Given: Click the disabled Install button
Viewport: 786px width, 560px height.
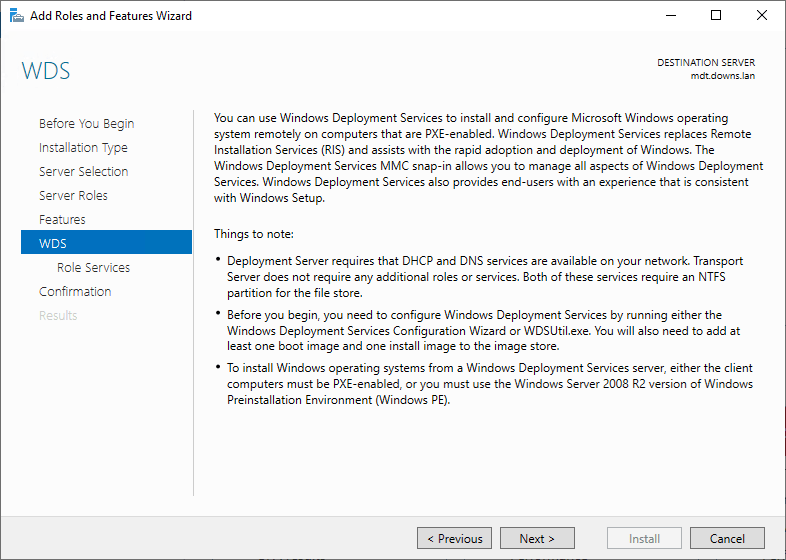Looking at the screenshot, I should (644, 539).
